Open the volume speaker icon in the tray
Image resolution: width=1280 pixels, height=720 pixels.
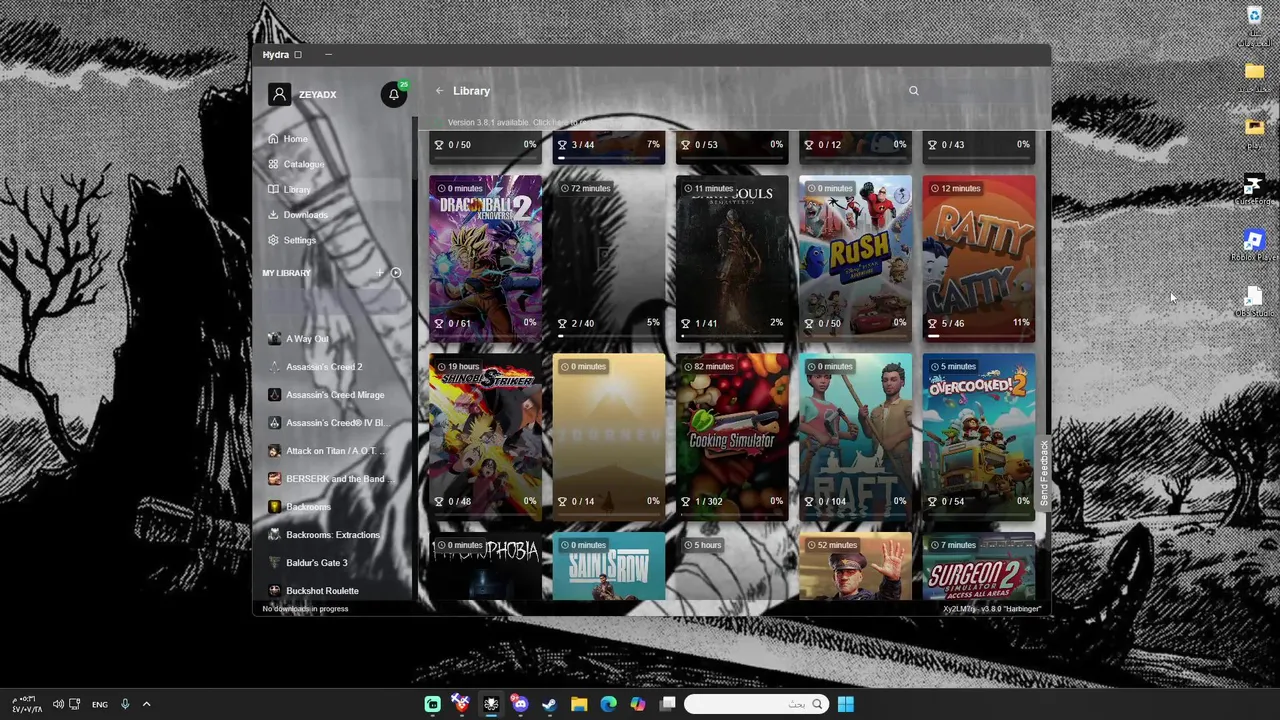58,704
